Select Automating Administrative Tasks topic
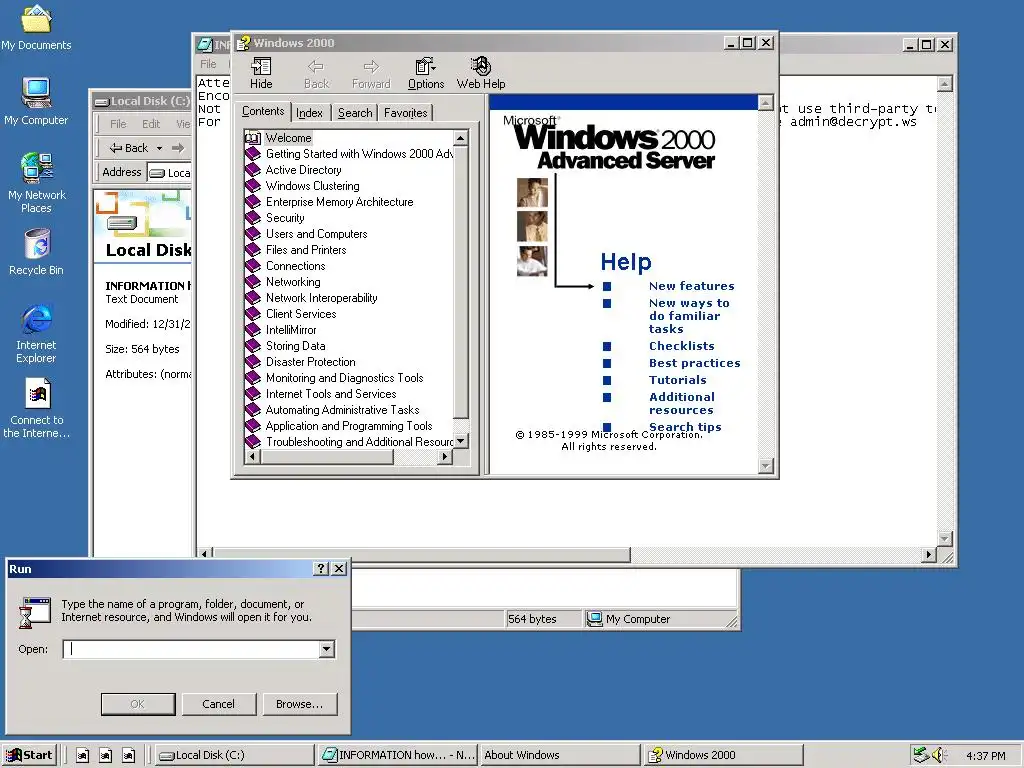 click(342, 410)
